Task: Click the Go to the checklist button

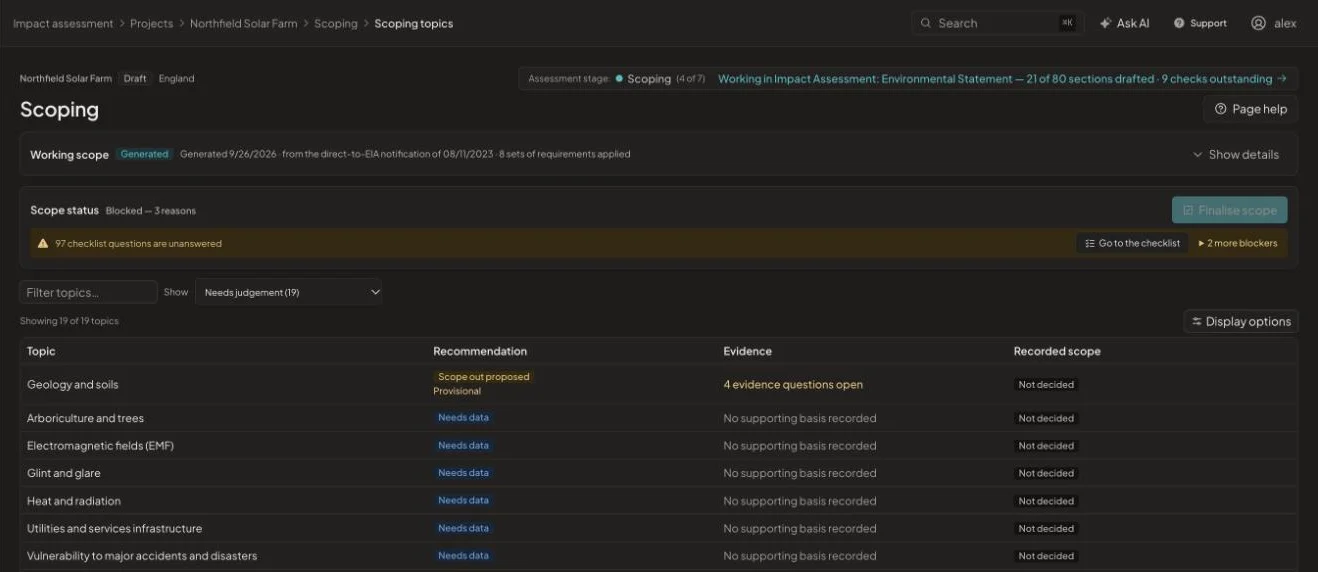Action: (1133, 243)
